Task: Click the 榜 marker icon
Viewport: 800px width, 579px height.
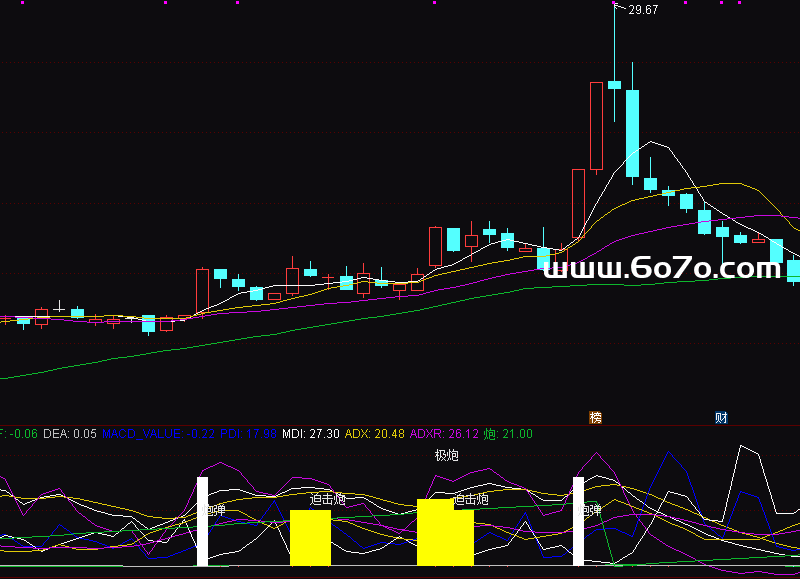Action: pos(596,417)
